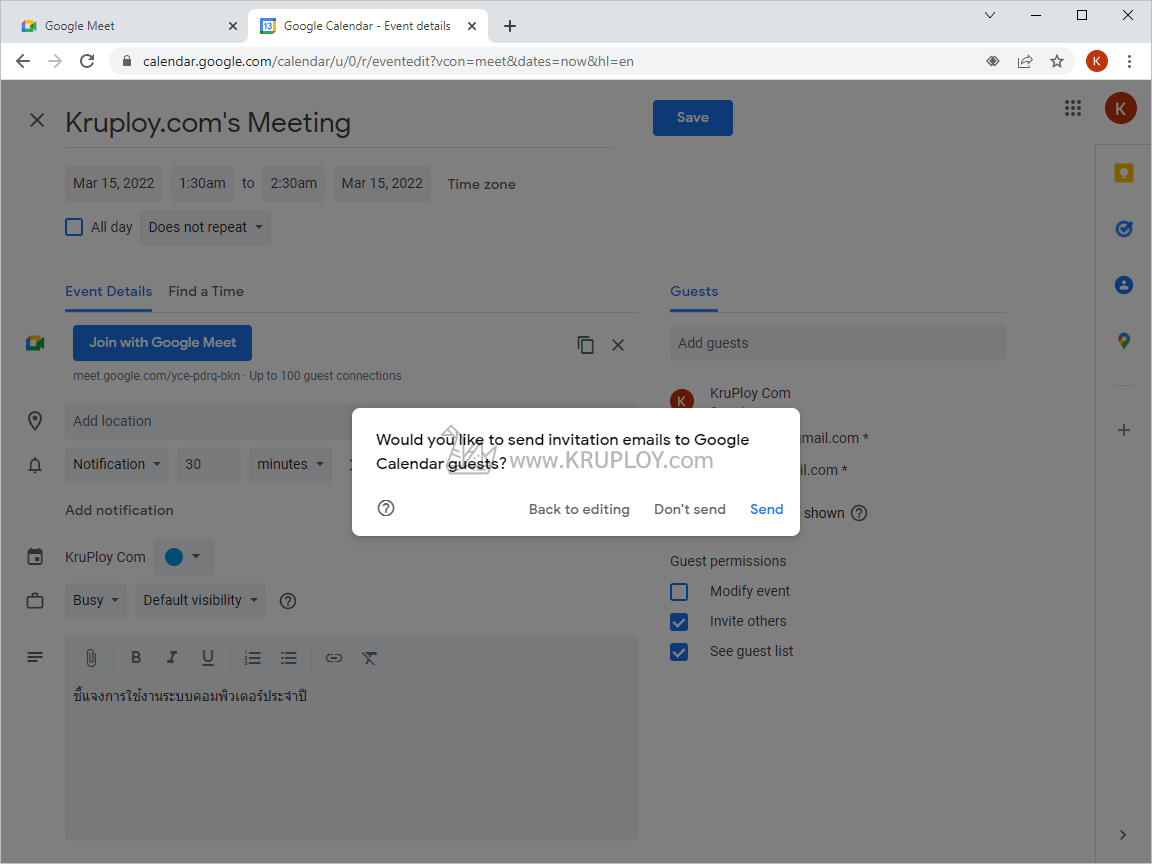Select the Guests tab
Viewport: 1152px width, 864px height.
coord(694,292)
